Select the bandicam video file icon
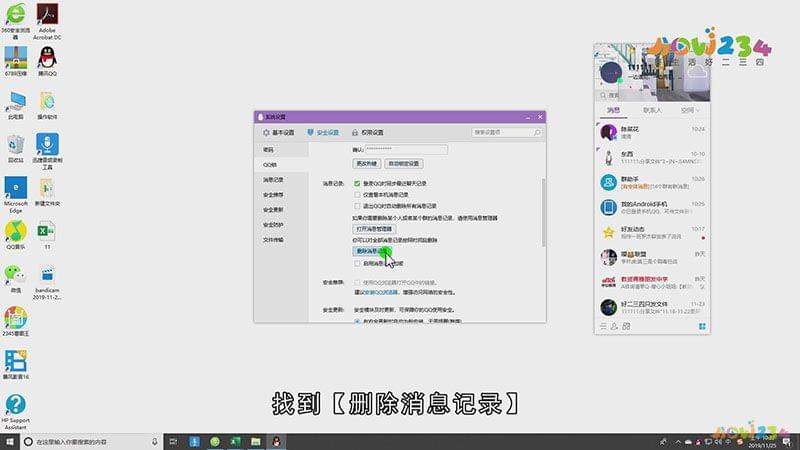 click(47, 282)
